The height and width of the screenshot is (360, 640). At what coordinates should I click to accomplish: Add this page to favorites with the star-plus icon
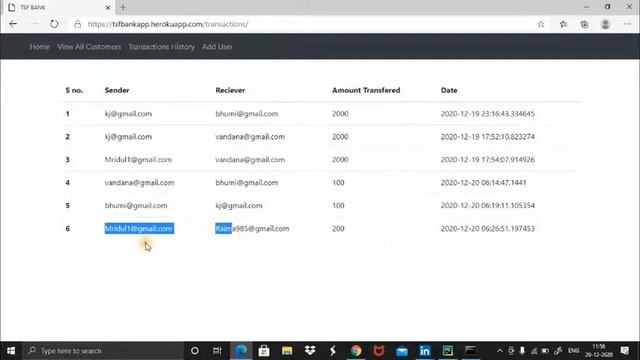tap(541, 24)
